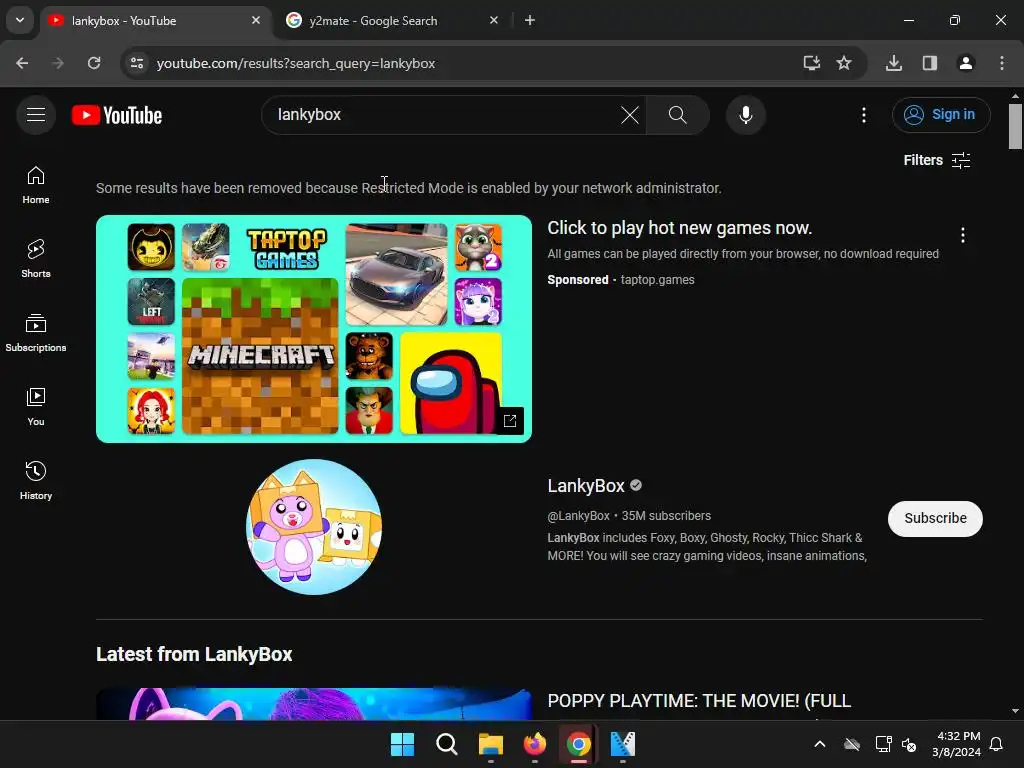Open a new browser tab

point(530,20)
